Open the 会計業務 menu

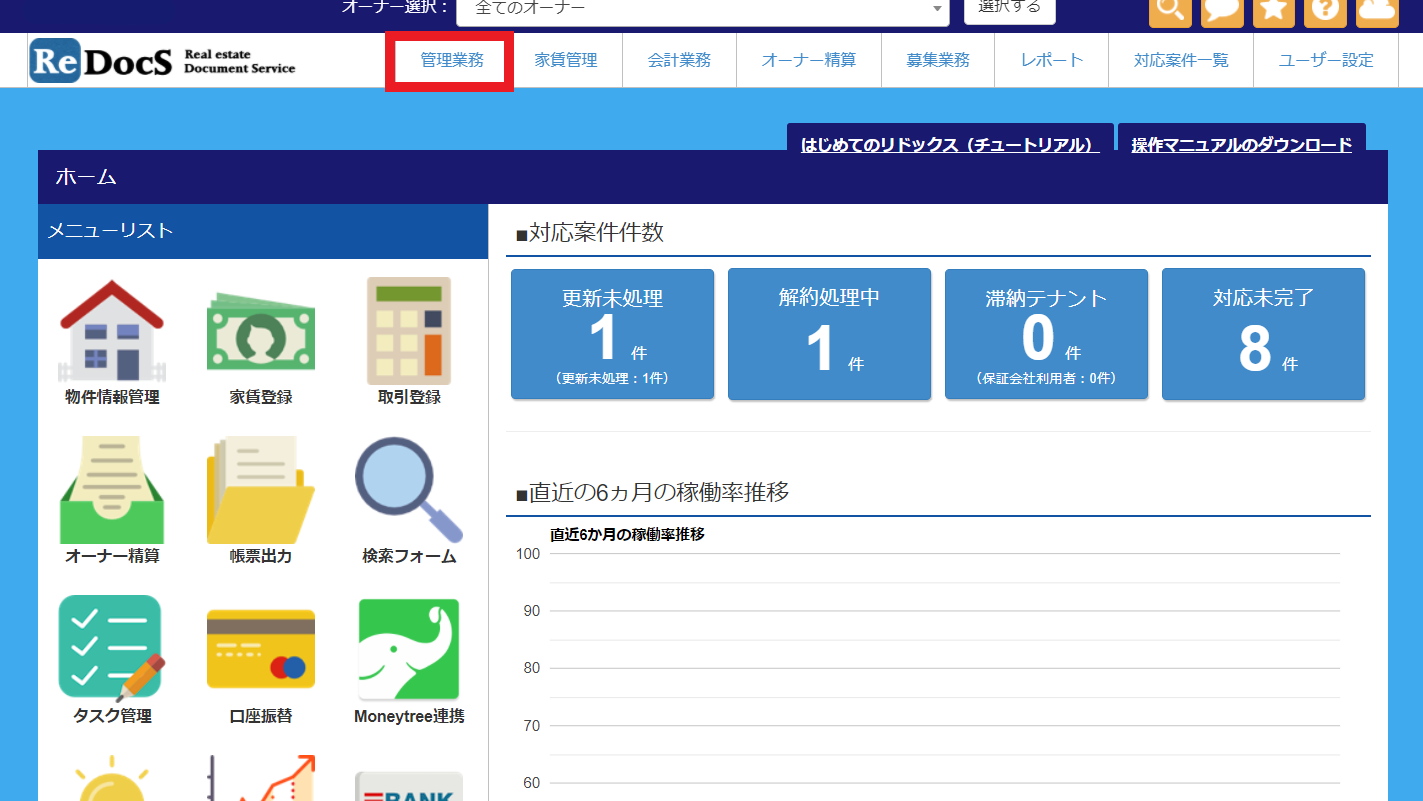click(680, 60)
